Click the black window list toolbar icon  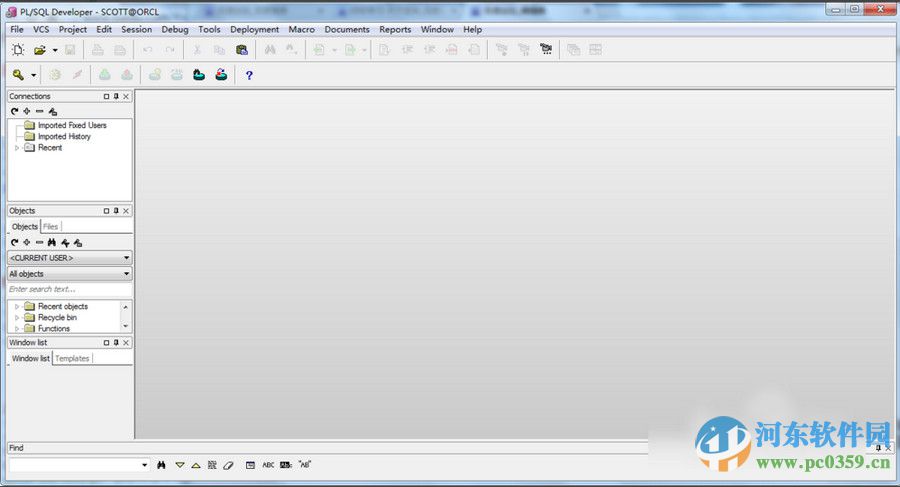546,50
